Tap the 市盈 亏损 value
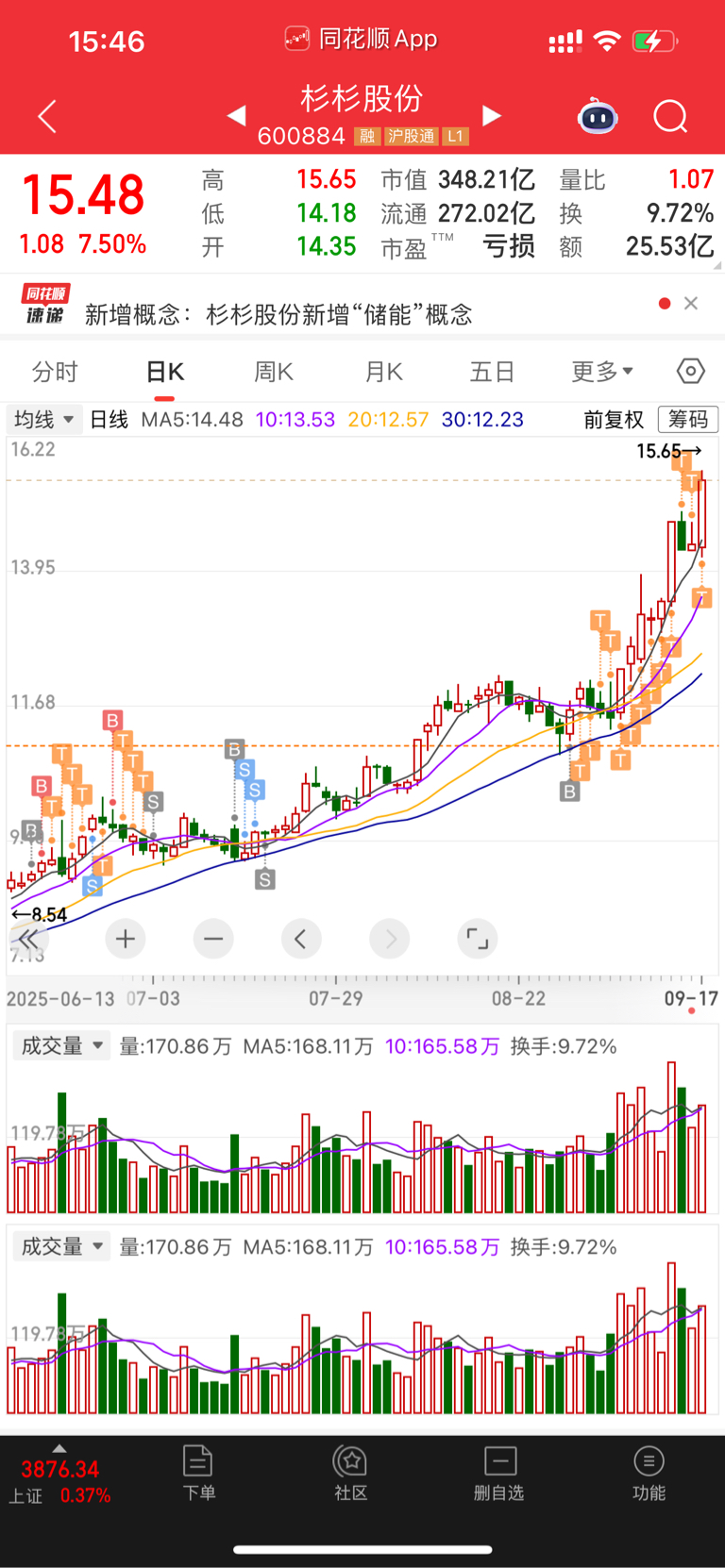The image size is (725, 1568). pyautogui.click(x=458, y=246)
